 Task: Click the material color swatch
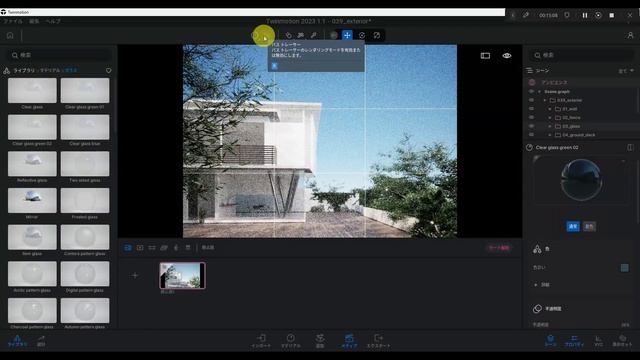pos(624,268)
